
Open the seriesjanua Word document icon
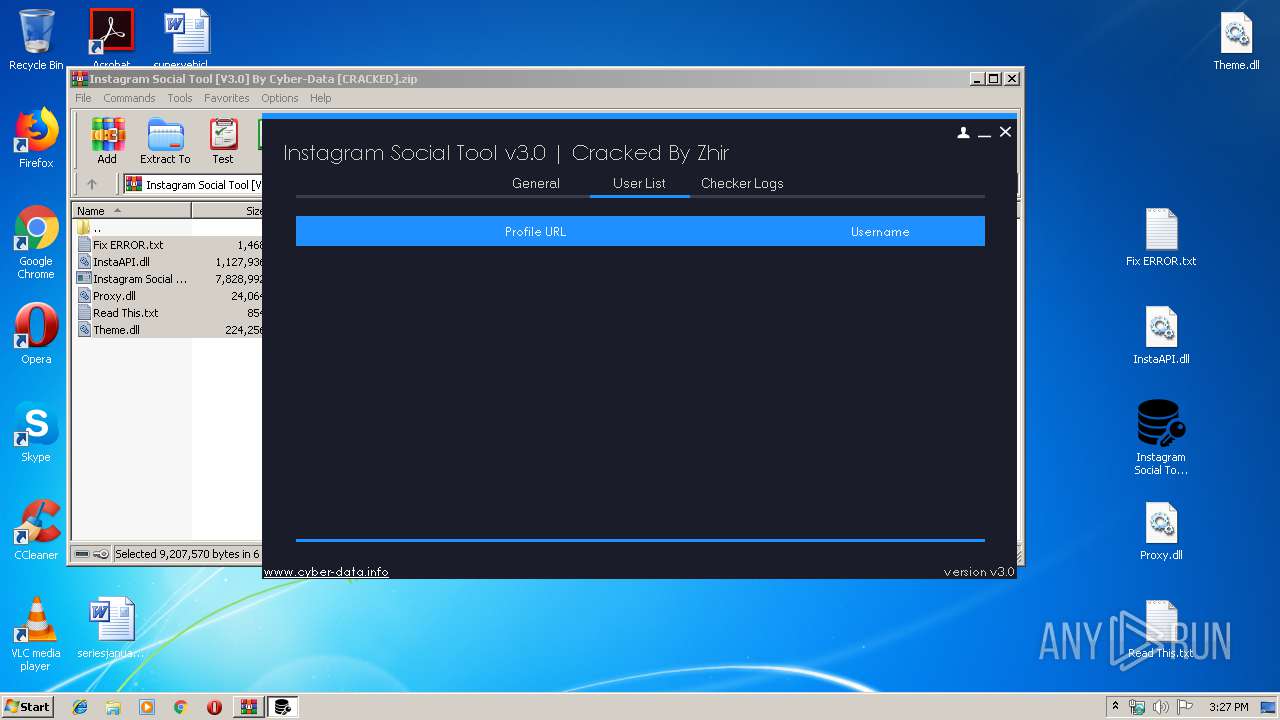tap(111, 628)
